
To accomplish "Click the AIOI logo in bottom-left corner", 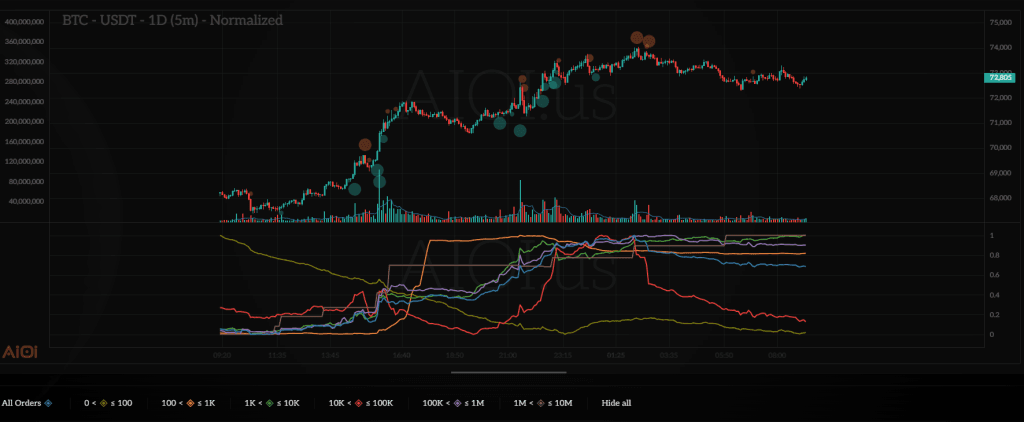I will [x=20, y=352].
